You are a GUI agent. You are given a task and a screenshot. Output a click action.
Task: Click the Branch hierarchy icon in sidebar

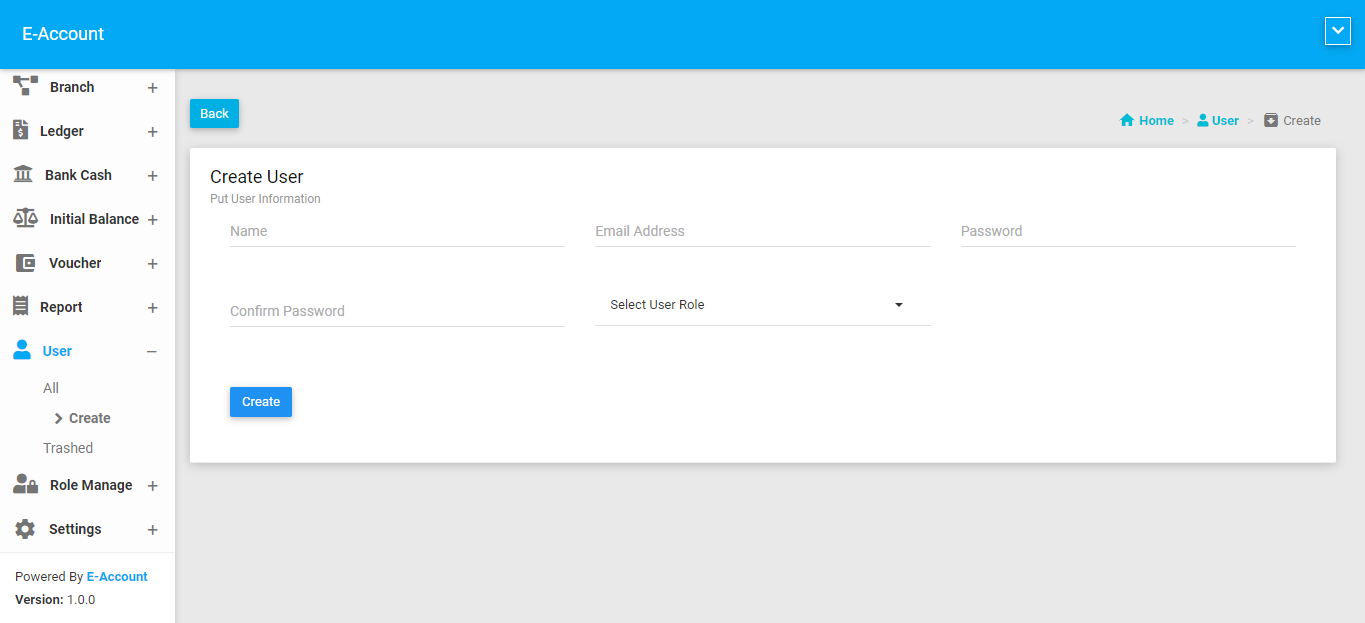coord(25,86)
